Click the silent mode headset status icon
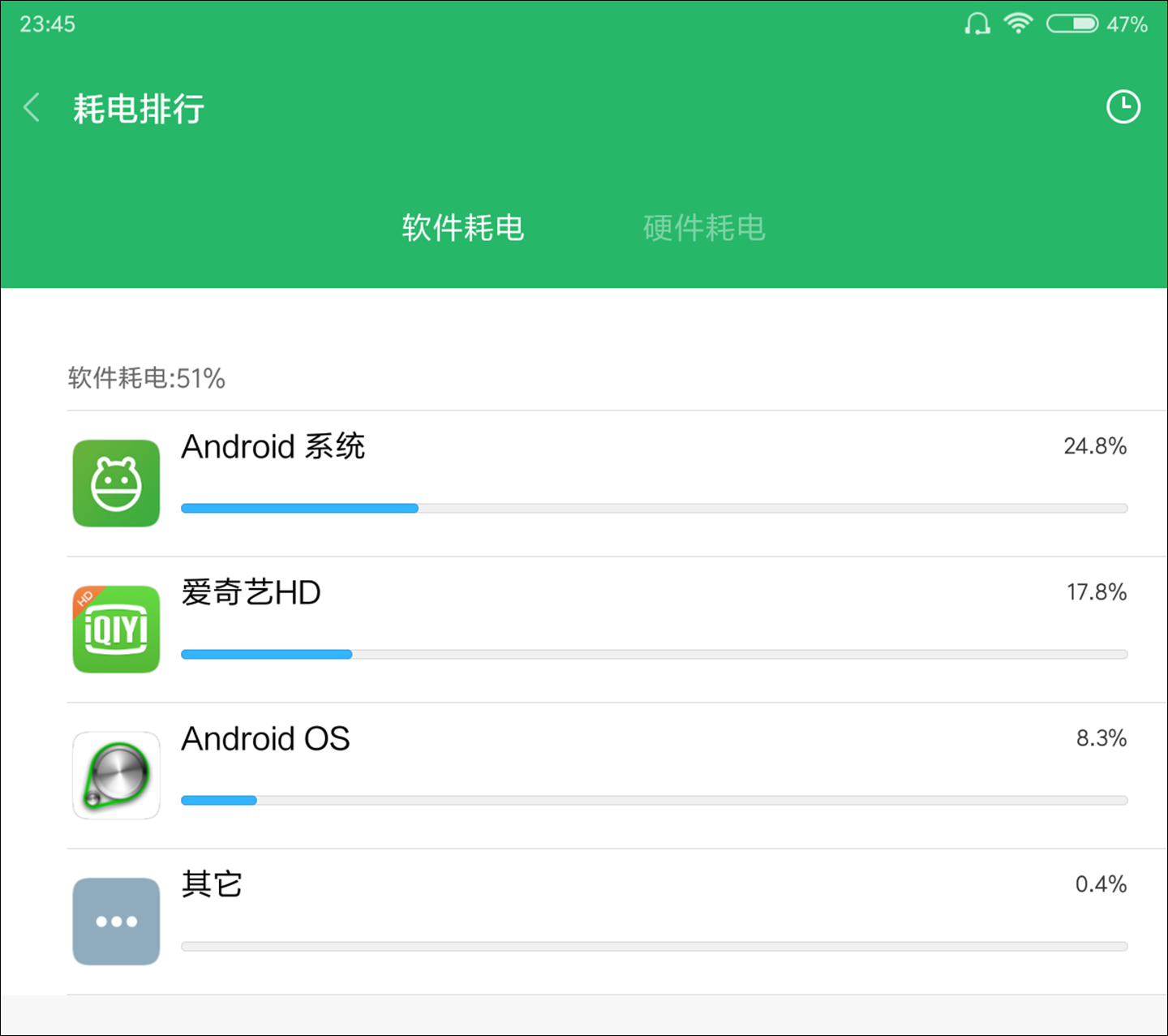The height and width of the screenshot is (1036, 1168). point(977,24)
